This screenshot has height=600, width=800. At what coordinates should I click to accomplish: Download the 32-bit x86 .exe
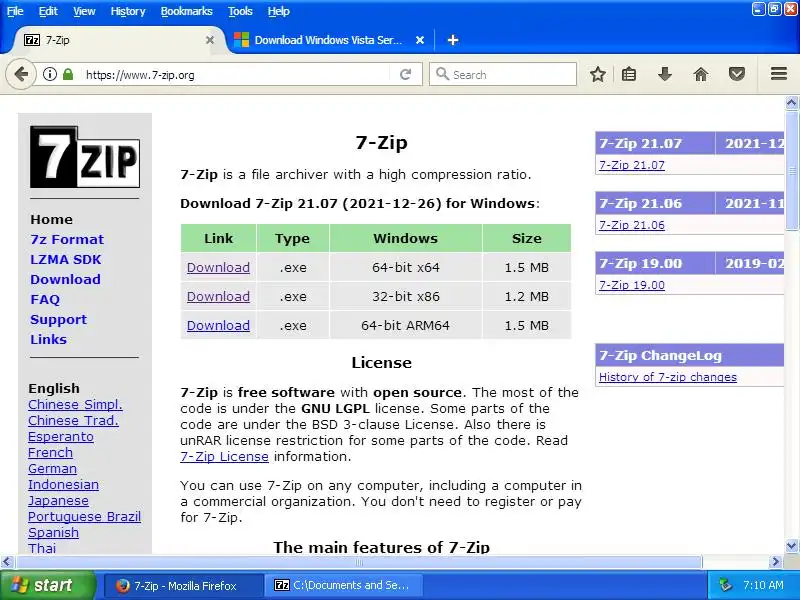(x=218, y=296)
